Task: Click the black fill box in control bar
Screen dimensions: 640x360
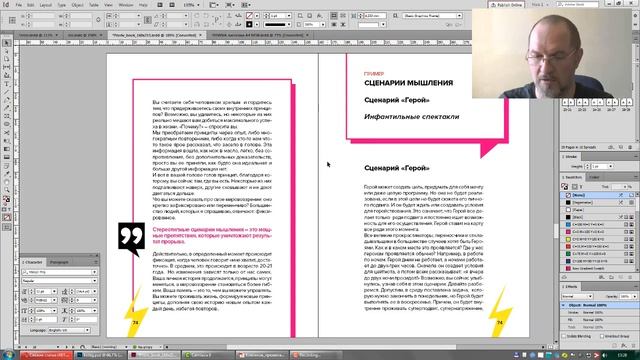Action: (249, 24)
